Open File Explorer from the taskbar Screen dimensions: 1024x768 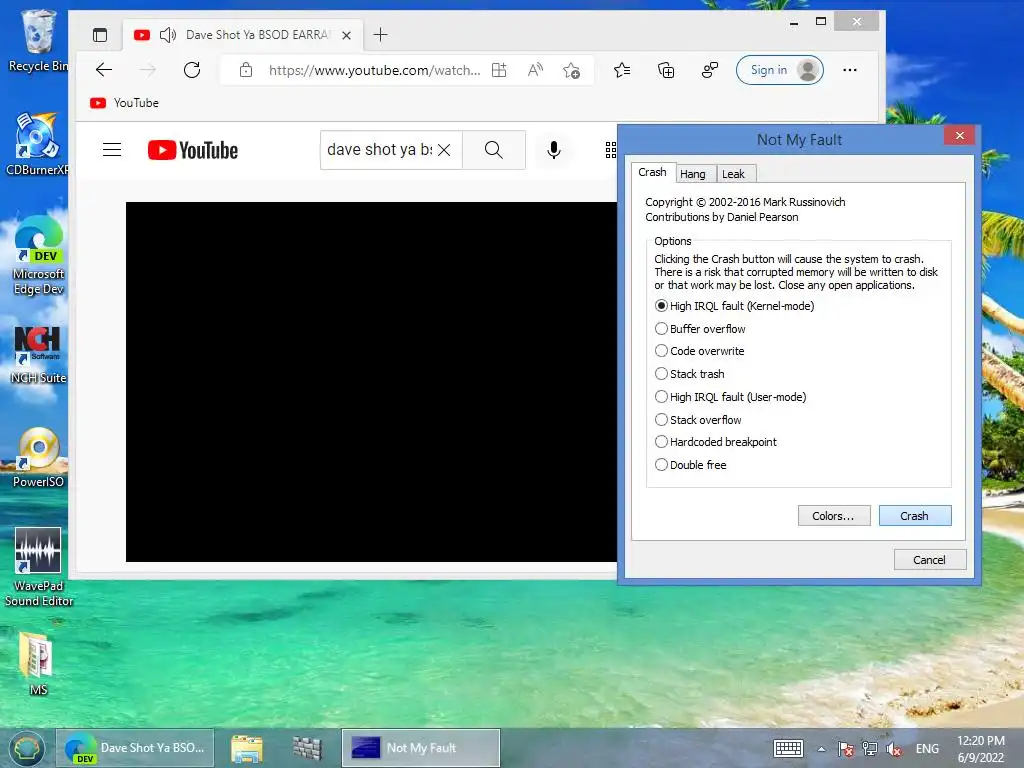click(247, 748)
